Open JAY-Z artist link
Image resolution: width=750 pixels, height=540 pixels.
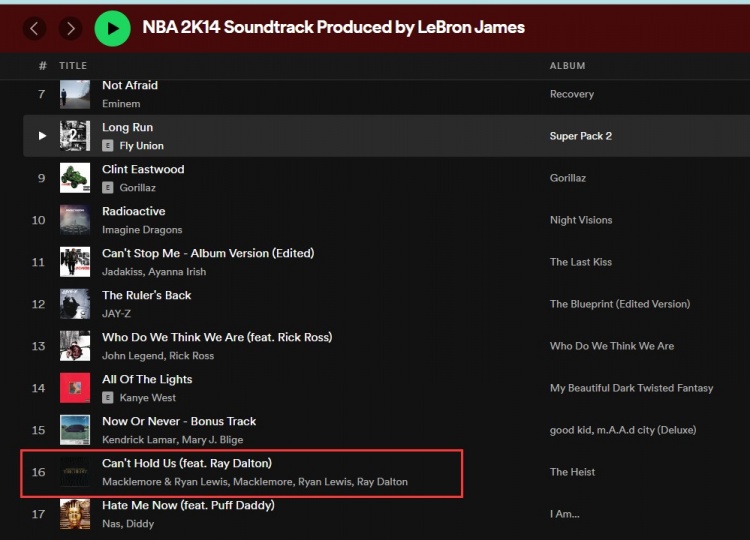pos(116,314)
